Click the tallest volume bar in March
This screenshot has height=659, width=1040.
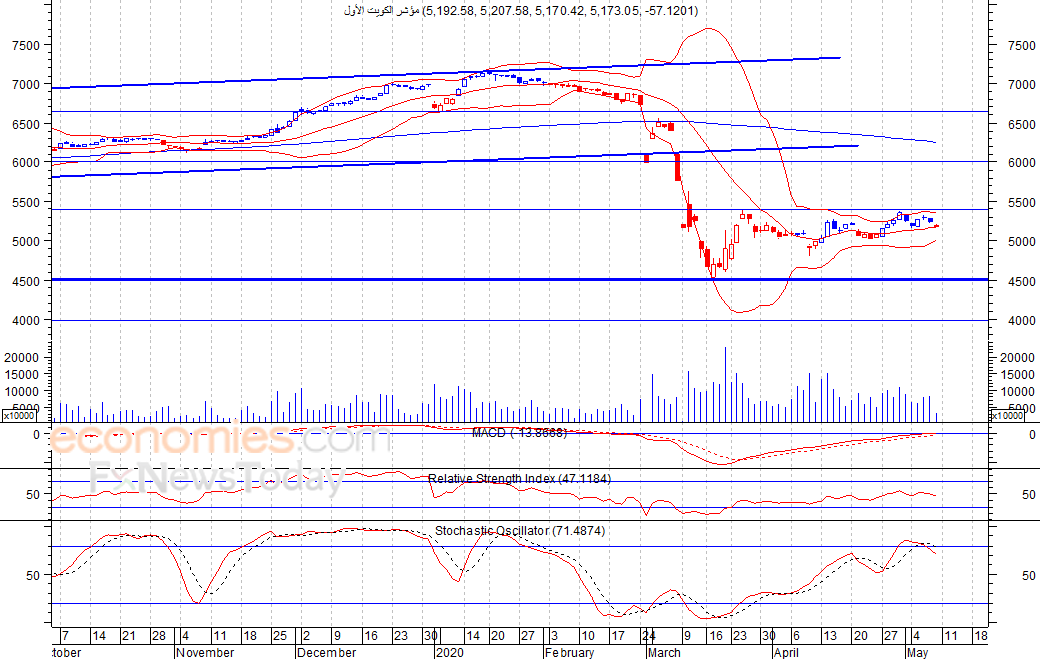coord(725,385)
